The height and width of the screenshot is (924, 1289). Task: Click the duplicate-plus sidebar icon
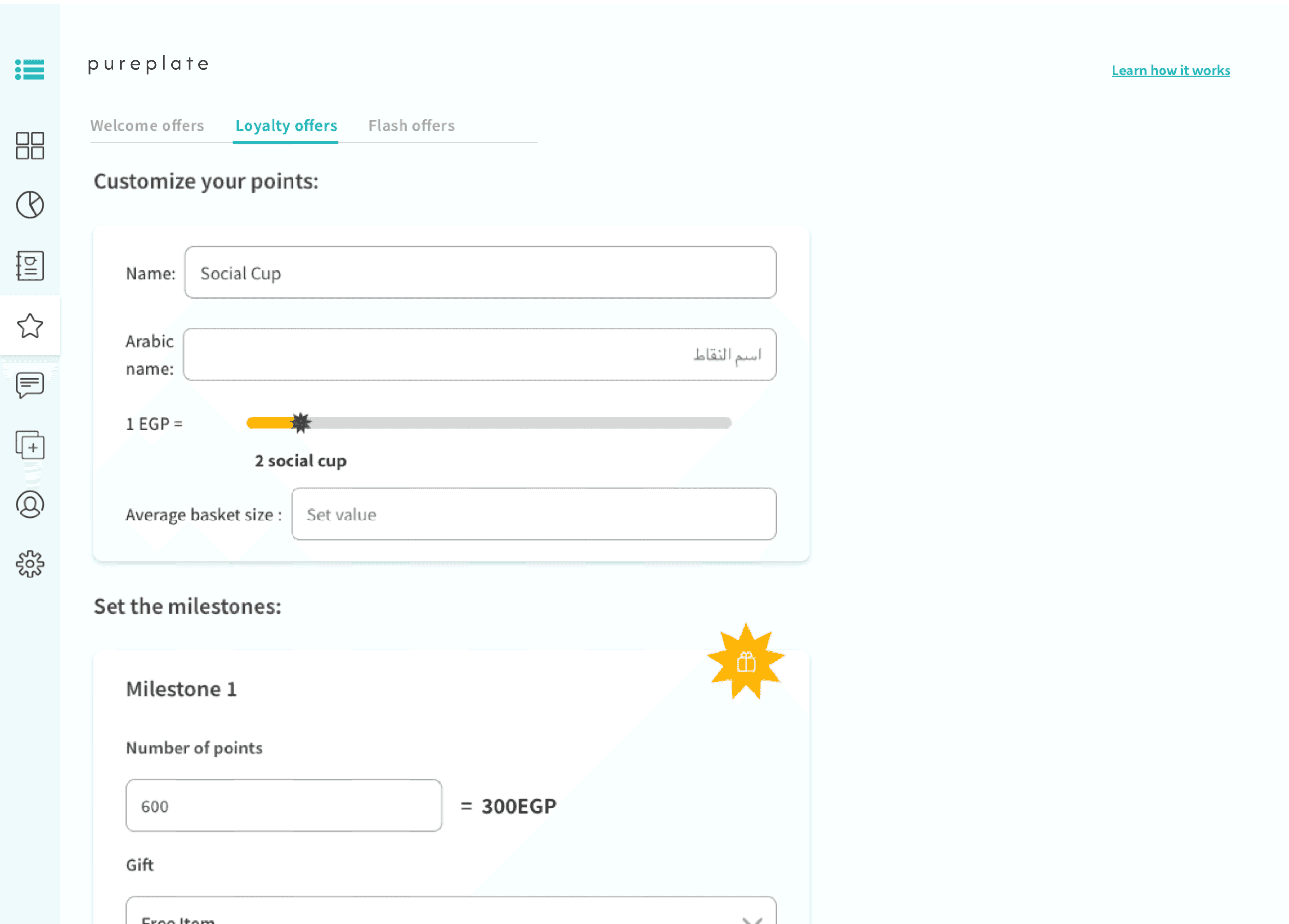30,445
